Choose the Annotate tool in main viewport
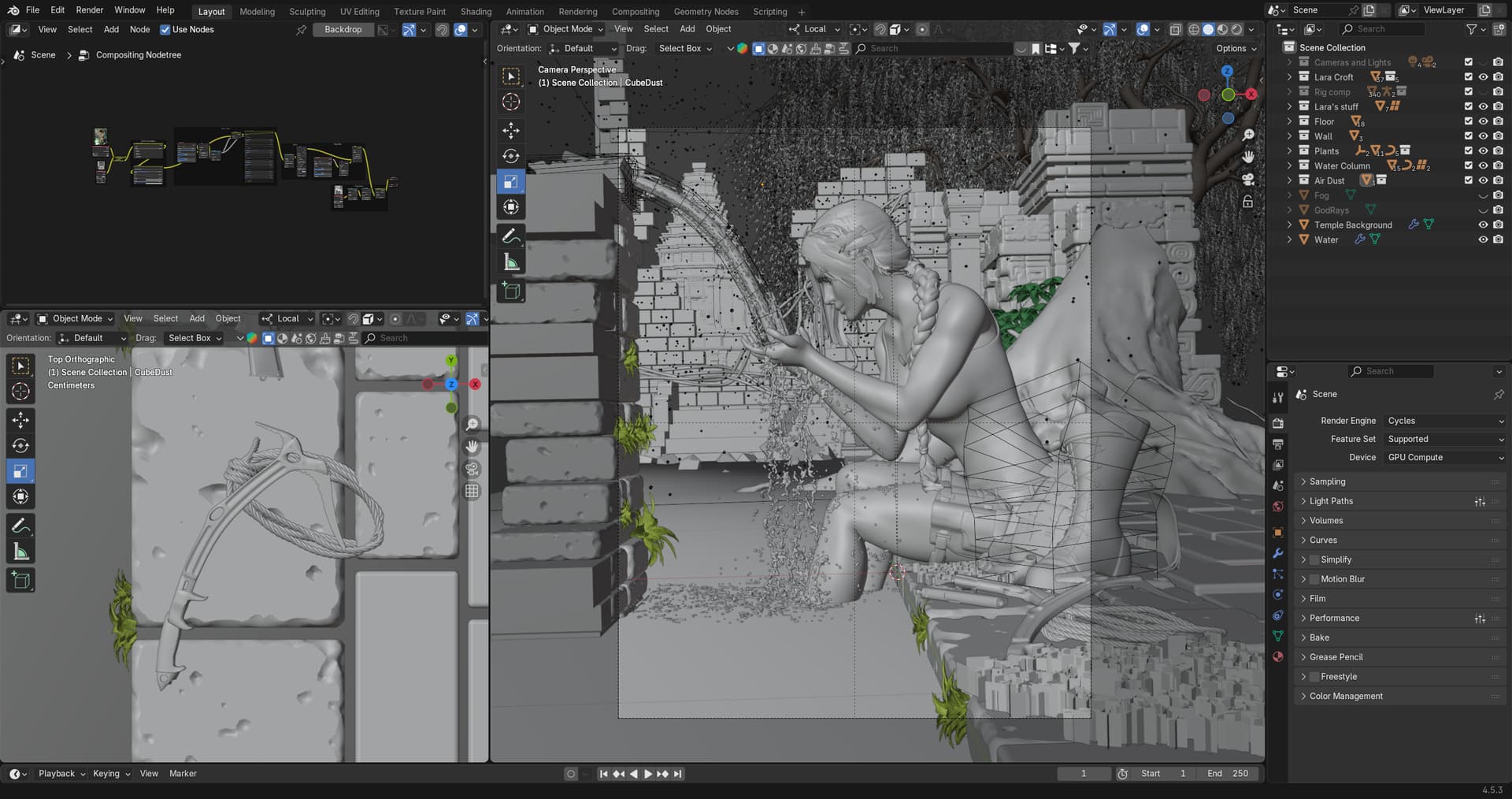Image resolution: width=1512 pixels, height=799 pixels. [x=511, y=236]
